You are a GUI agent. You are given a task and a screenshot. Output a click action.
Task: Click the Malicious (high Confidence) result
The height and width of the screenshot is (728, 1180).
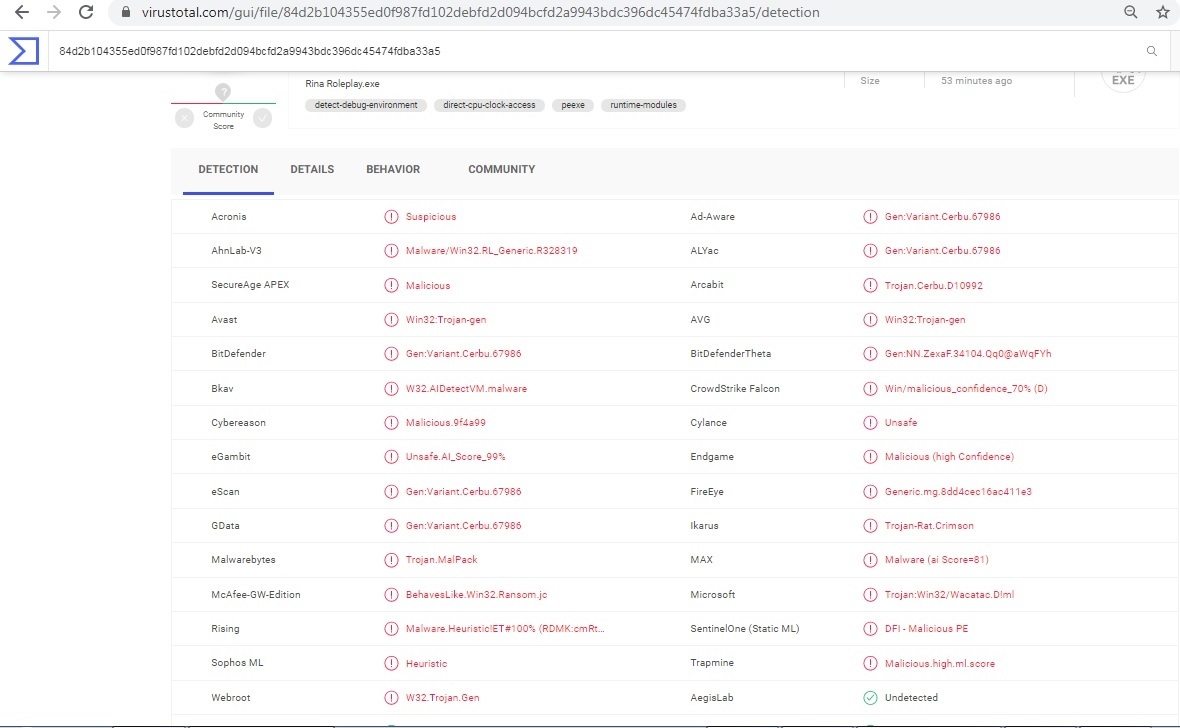pyautogui.click(x=949, y=457)
